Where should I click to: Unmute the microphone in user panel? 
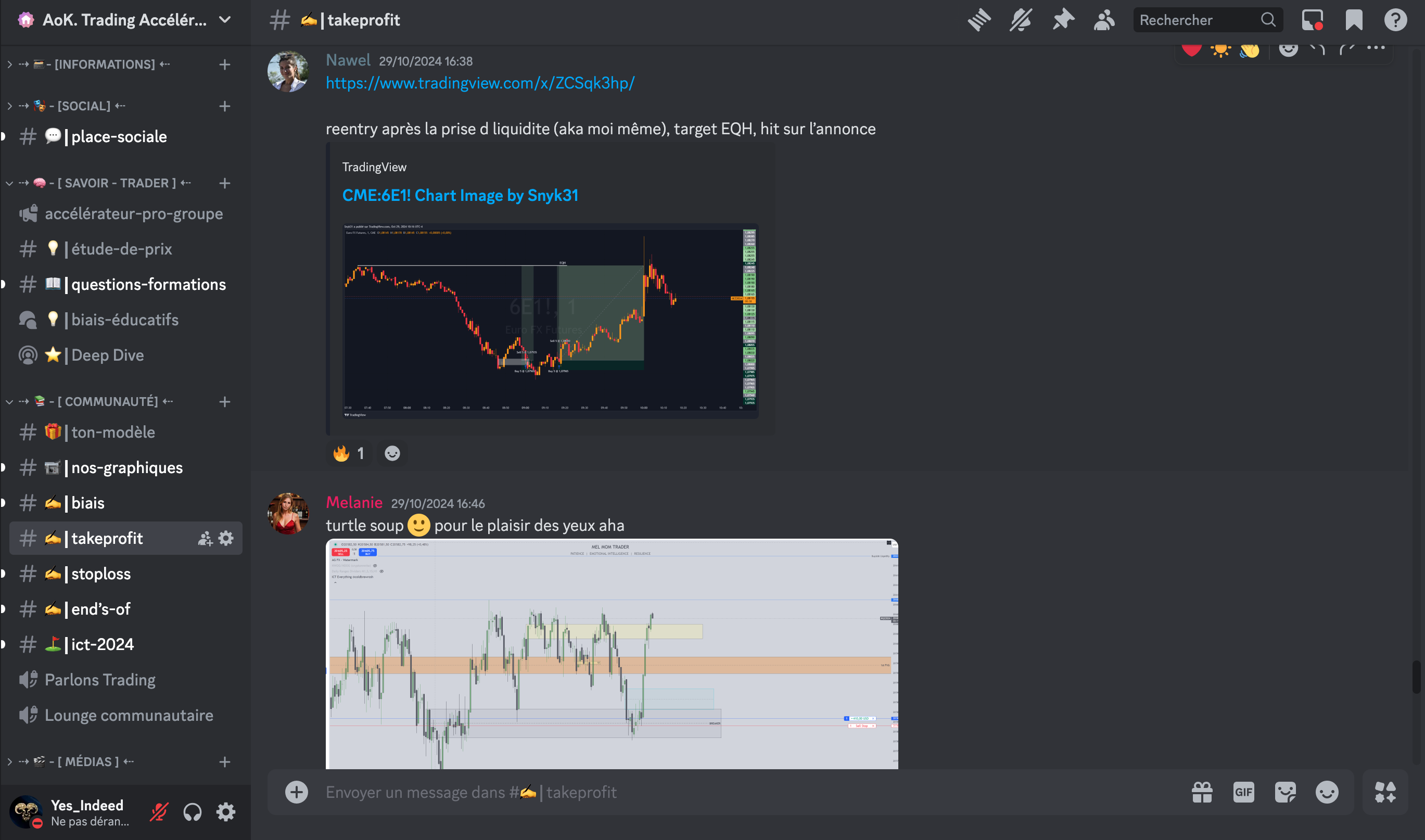point(159,812)
